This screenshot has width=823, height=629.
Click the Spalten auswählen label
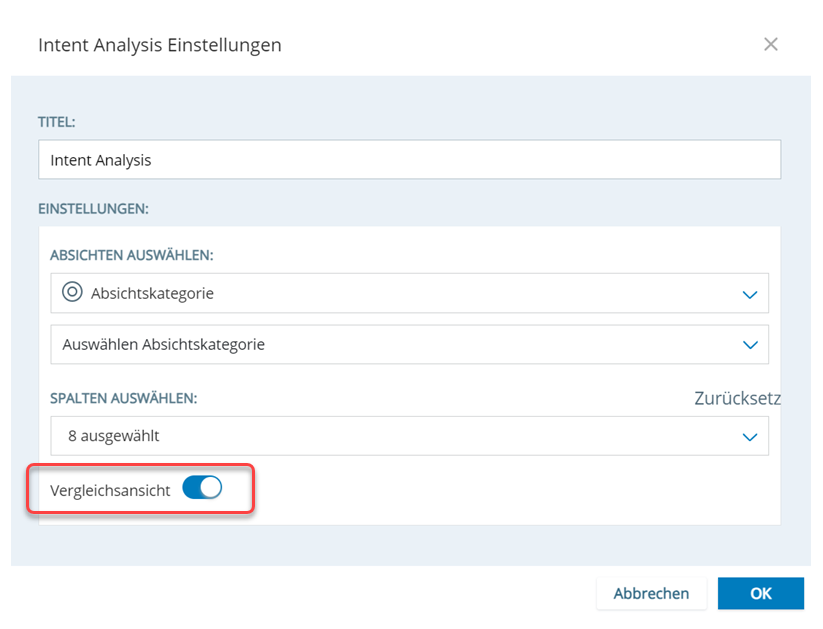(x=124, y=399)
